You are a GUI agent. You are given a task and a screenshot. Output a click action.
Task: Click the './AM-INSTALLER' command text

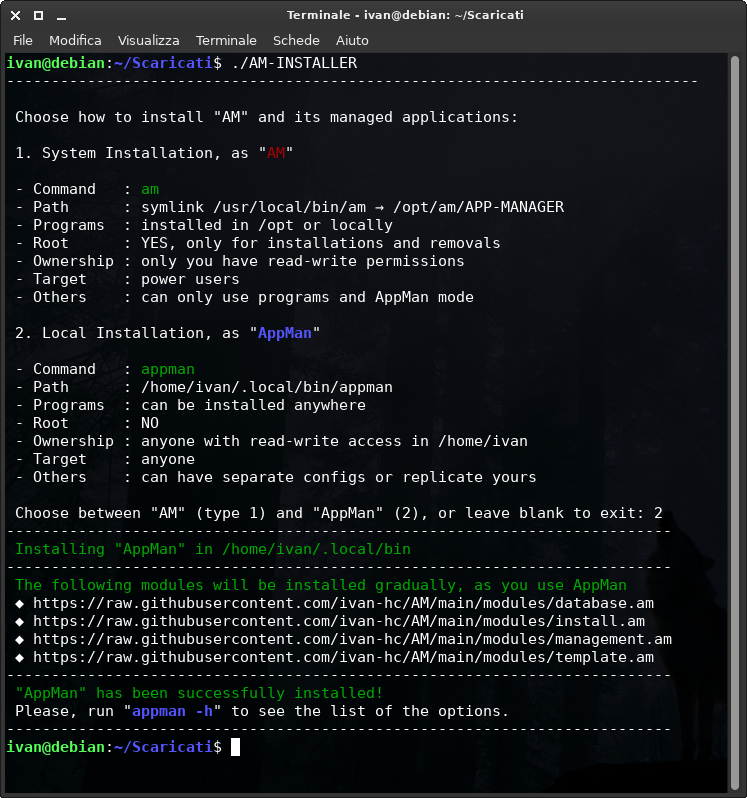click(x=294, y=63)
